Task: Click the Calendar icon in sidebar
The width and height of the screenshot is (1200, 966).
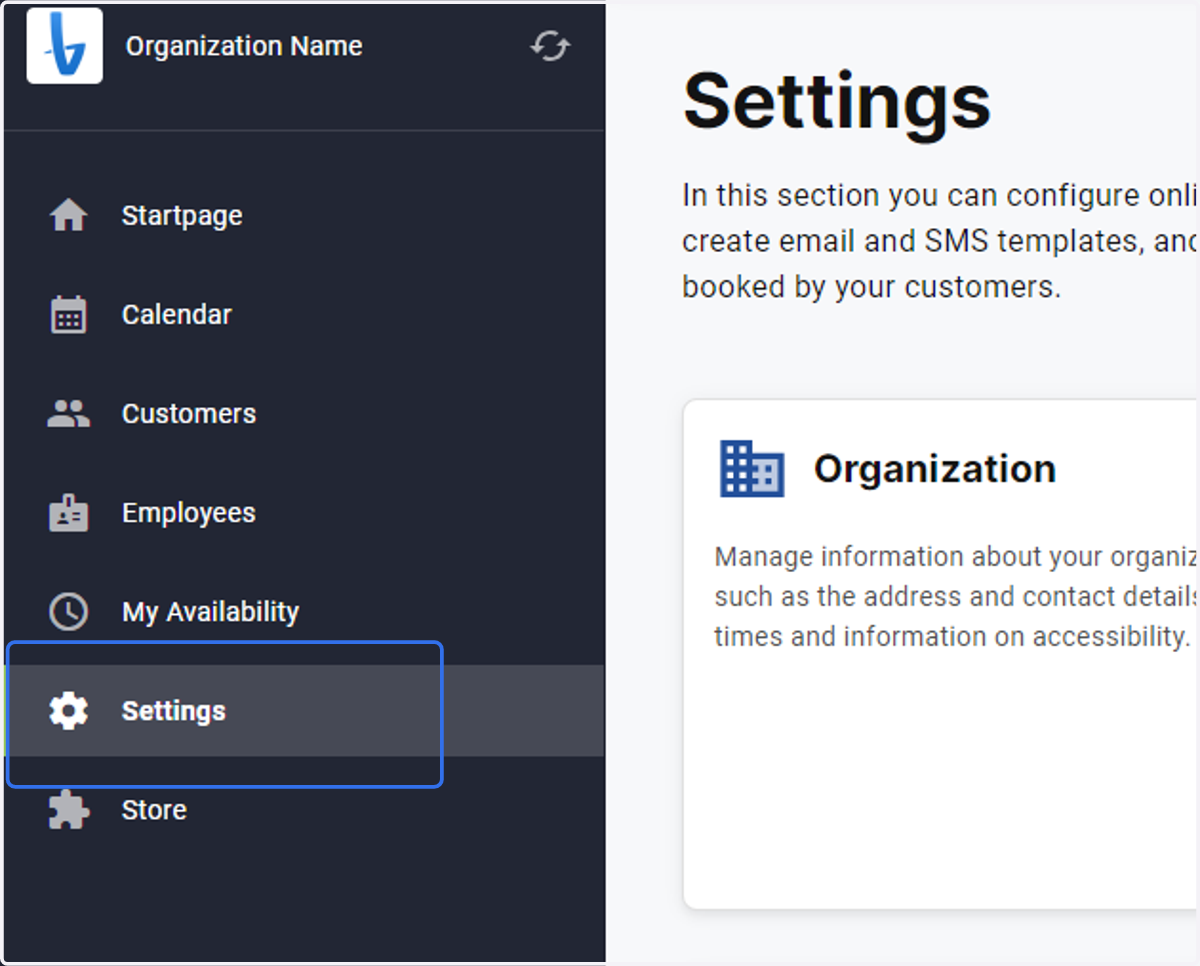Action: point(68,314)
